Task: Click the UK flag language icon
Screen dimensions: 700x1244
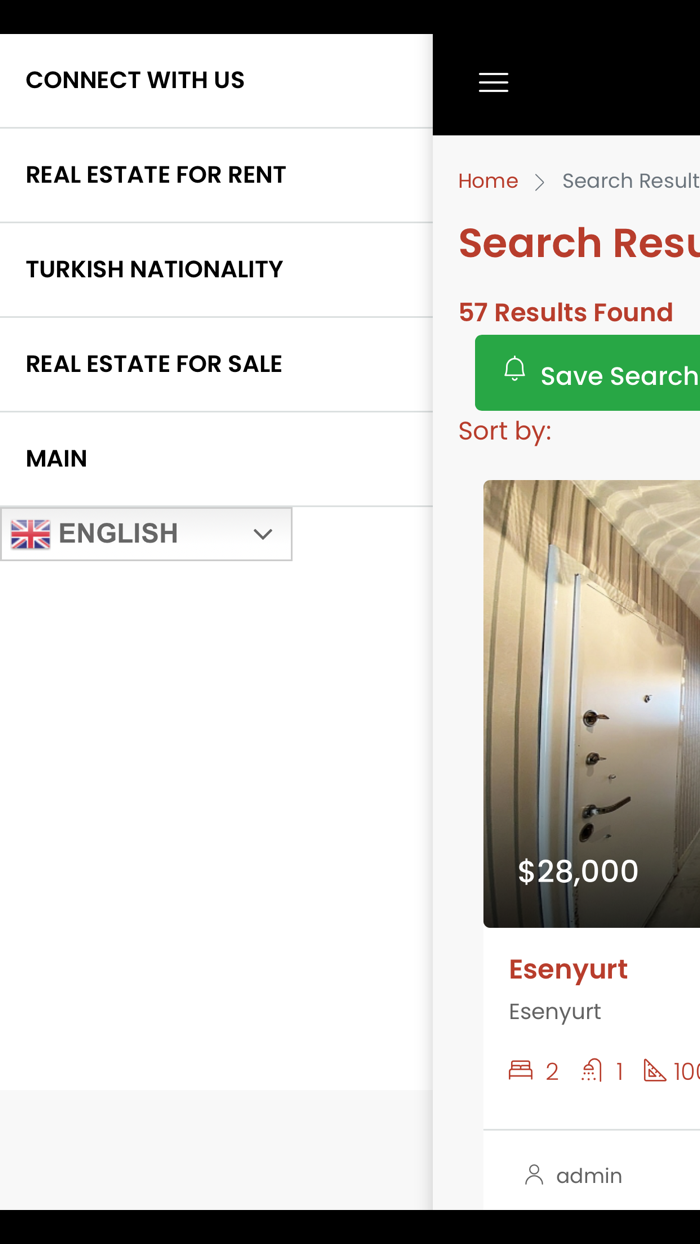Action: pyautogui.click(x=31, y=534)
